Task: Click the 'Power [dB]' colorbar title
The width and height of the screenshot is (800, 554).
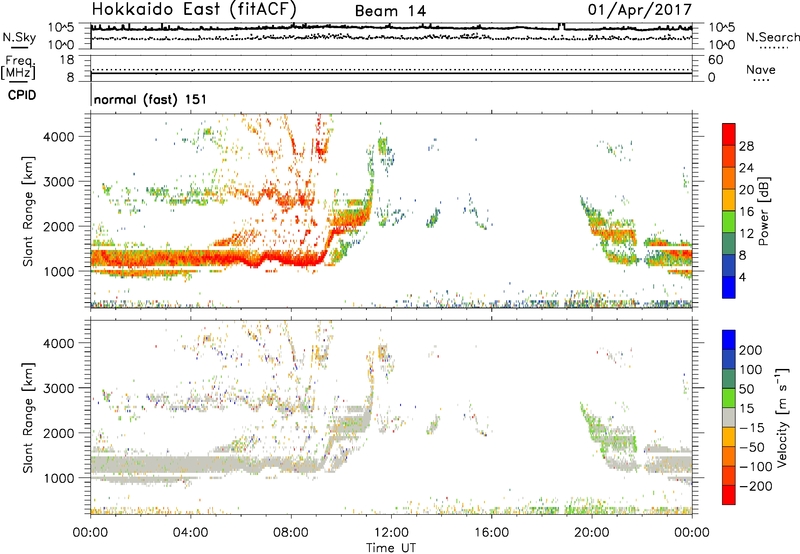Action: (763, 211)
